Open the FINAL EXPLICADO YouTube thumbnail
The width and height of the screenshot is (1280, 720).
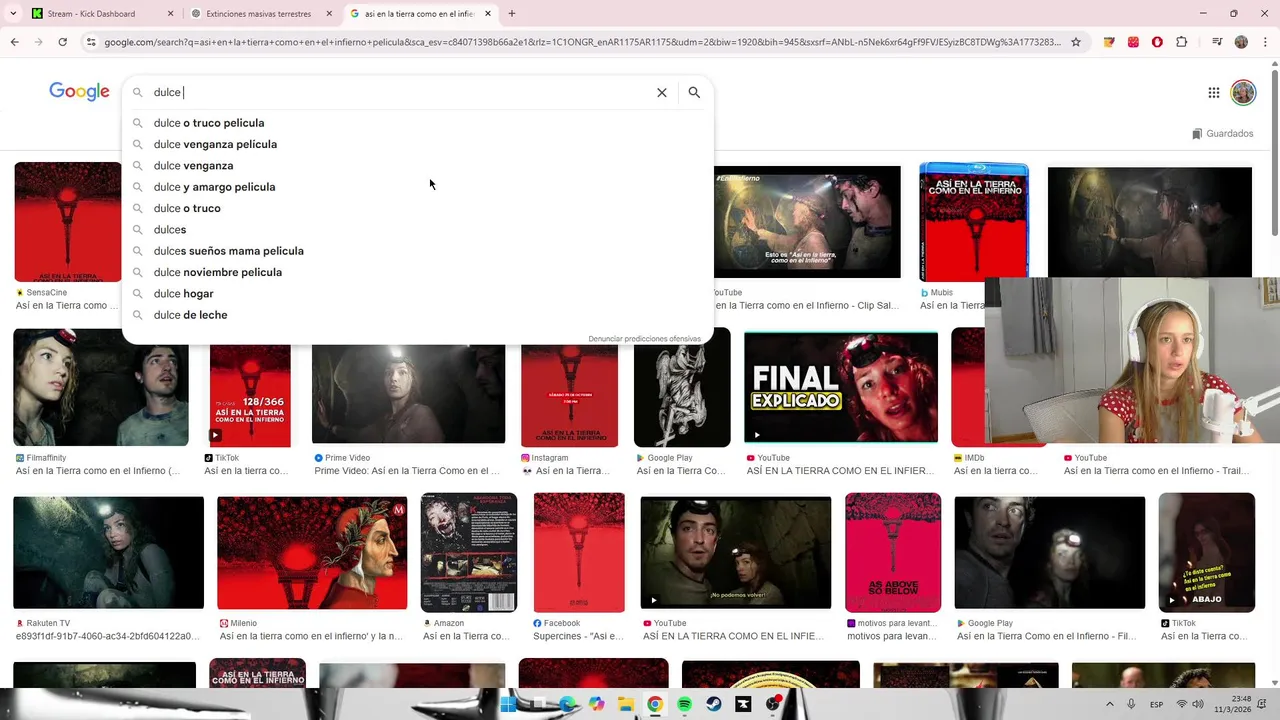841,387
